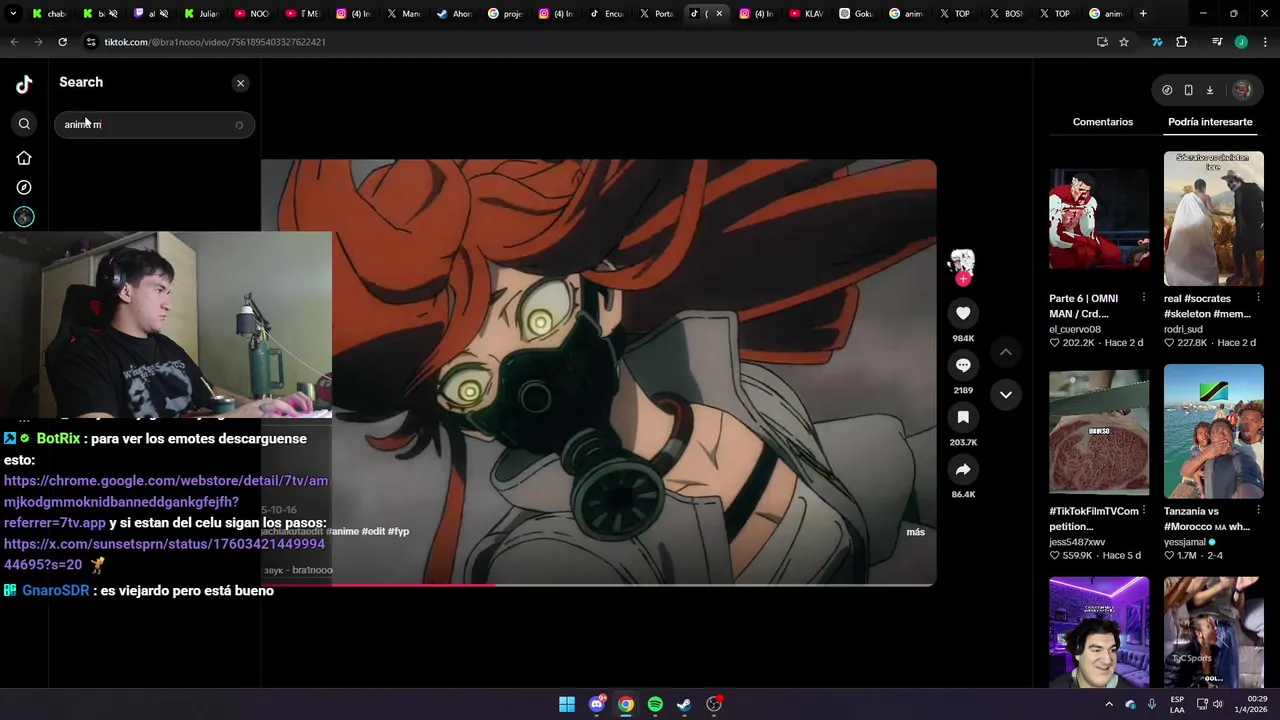1280x720 pixels.
Task: Visit yessjamal profile link
Action: point(1185,542)
